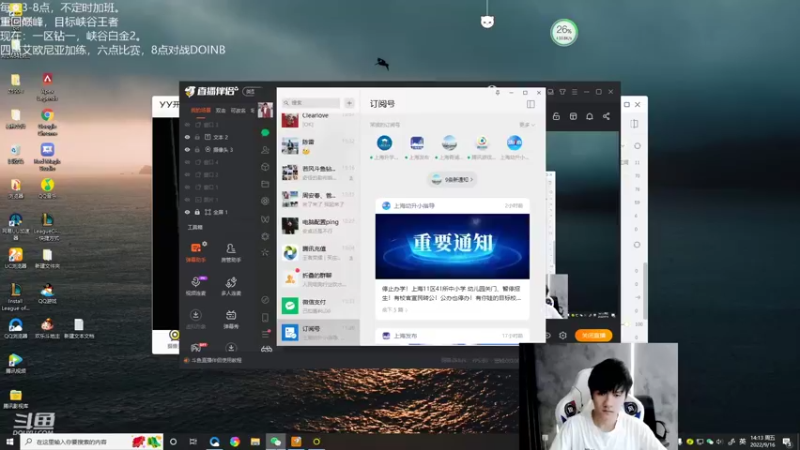Click Windows taskbar search box
Screen dimensions: 800x450
tap(91, 441)
